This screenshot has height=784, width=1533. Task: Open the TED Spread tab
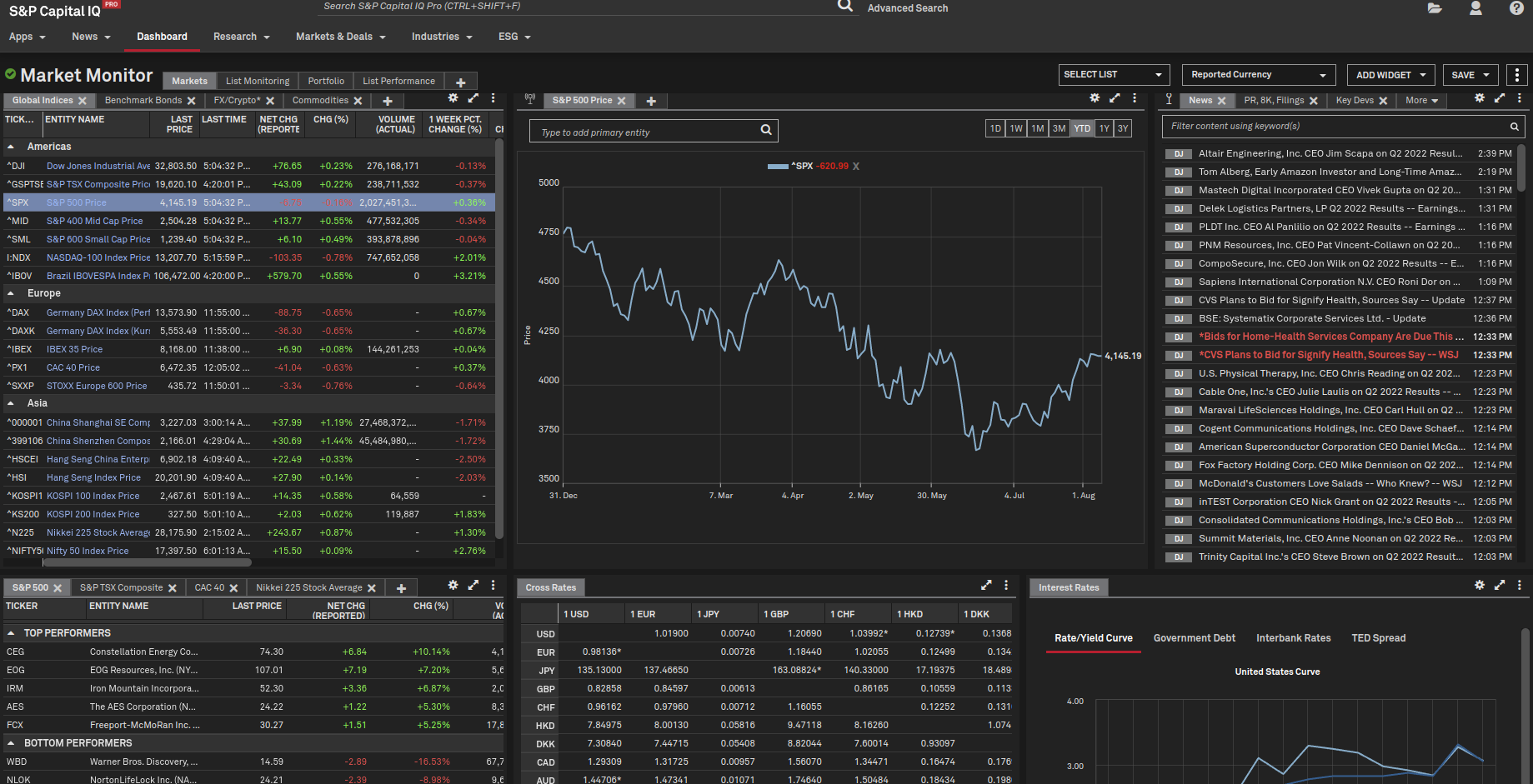[x=1379, y=638]
